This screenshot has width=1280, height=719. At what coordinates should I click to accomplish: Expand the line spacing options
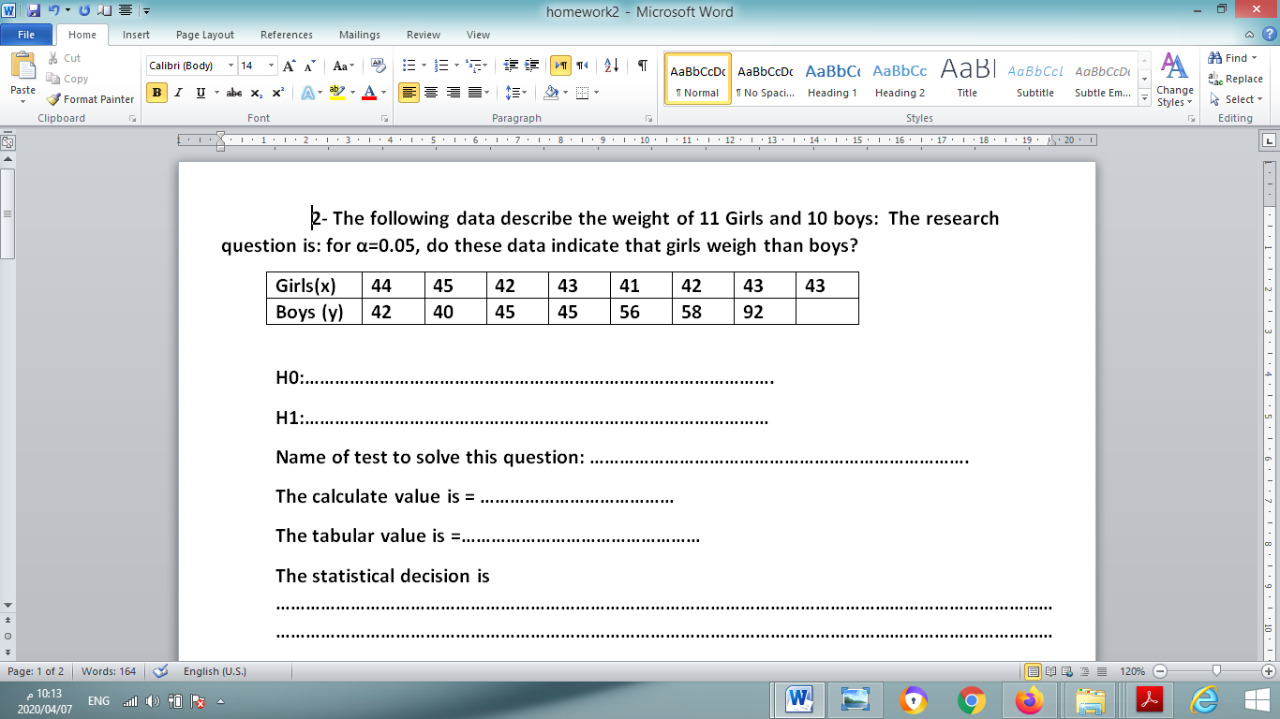click(523, 93)
